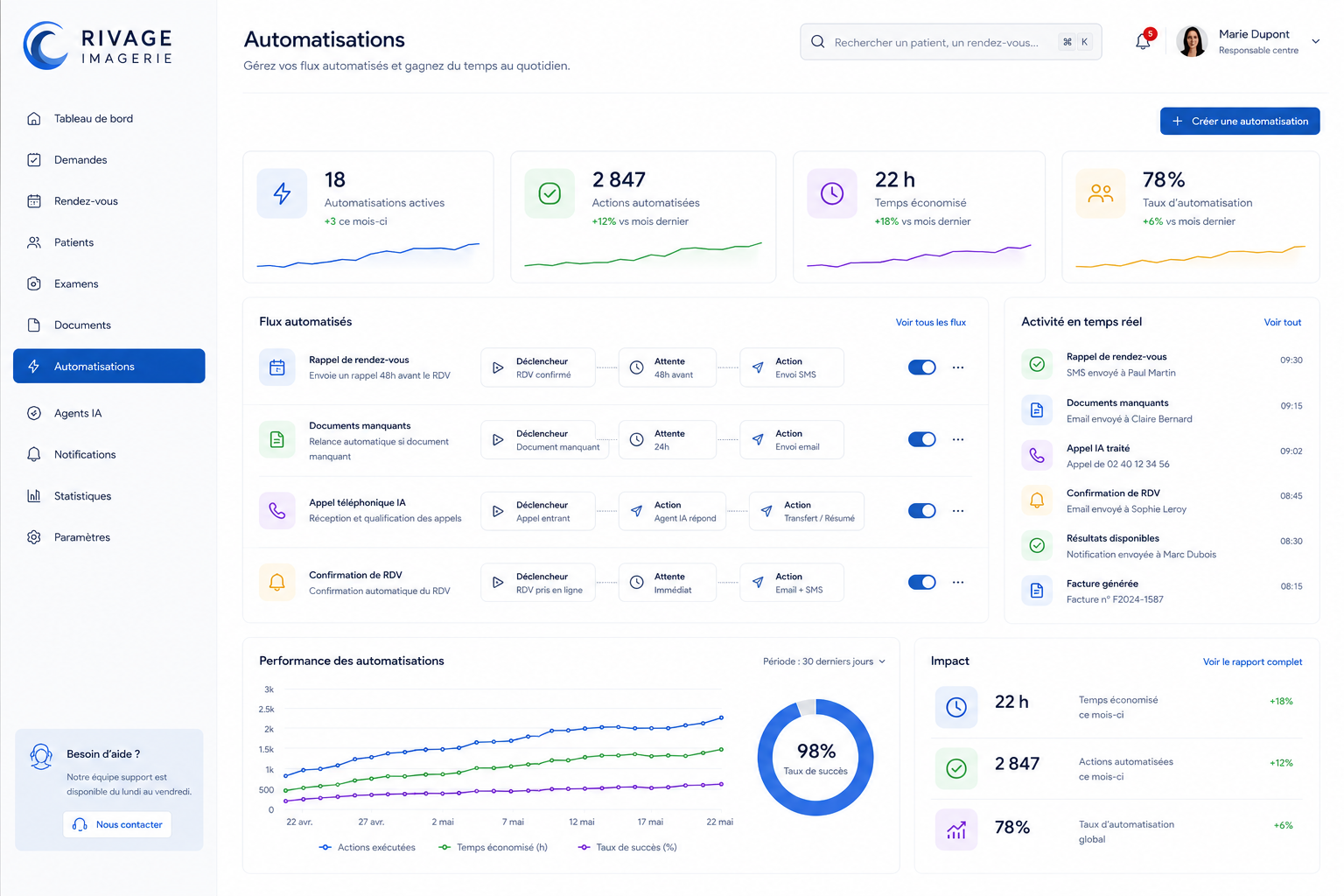Open more options for Appel téléphonique IA flow
Viewport: 1344px width, 896px height.
coord(958,510)
